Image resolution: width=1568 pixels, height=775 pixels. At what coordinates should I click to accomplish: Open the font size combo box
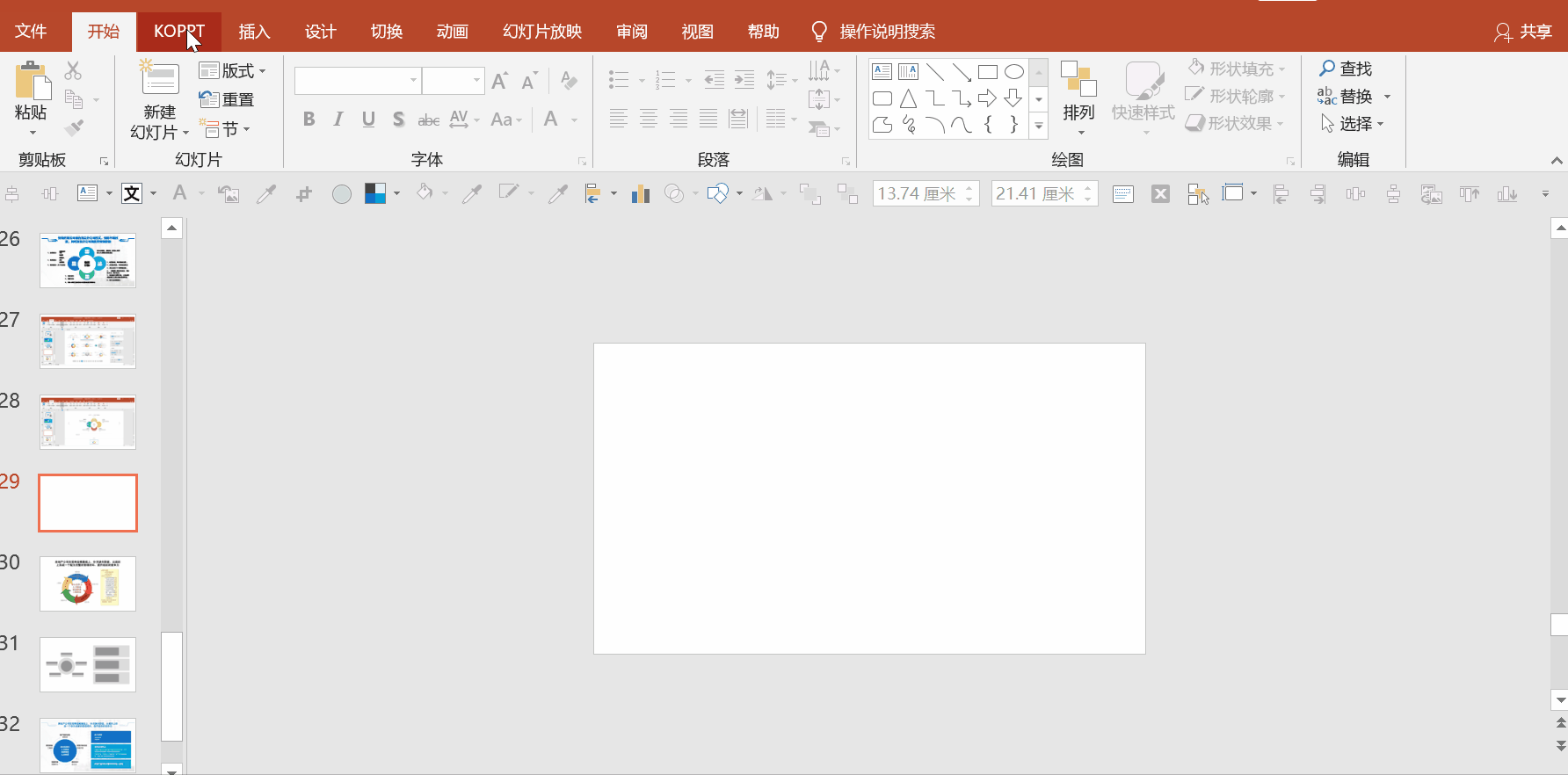coord(453,81)
